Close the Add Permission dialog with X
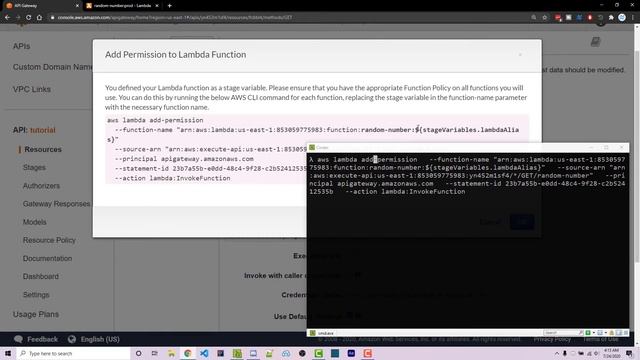 pos(520,55)
